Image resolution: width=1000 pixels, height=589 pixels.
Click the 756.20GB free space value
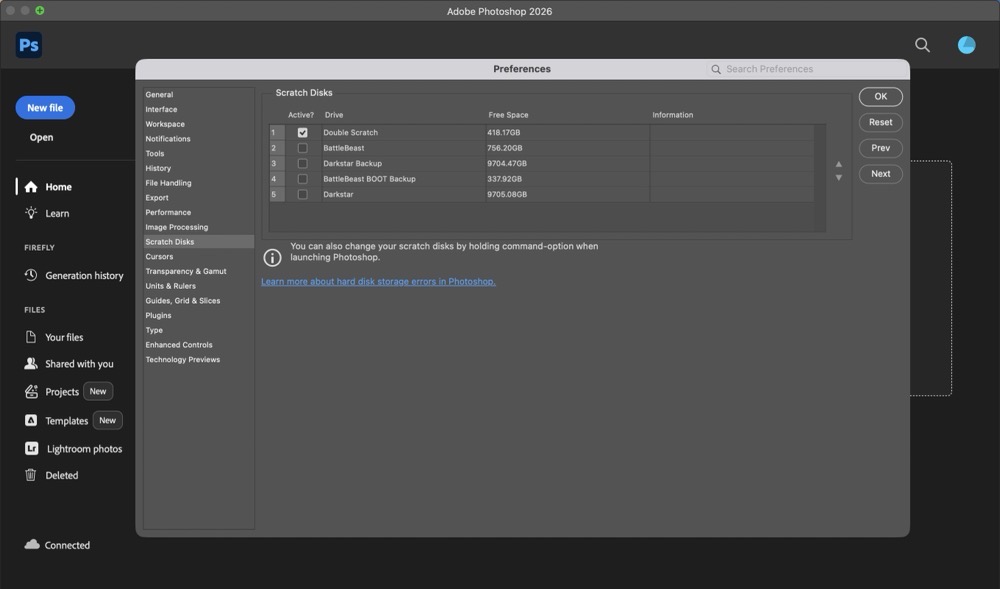(x=504, y=148)
